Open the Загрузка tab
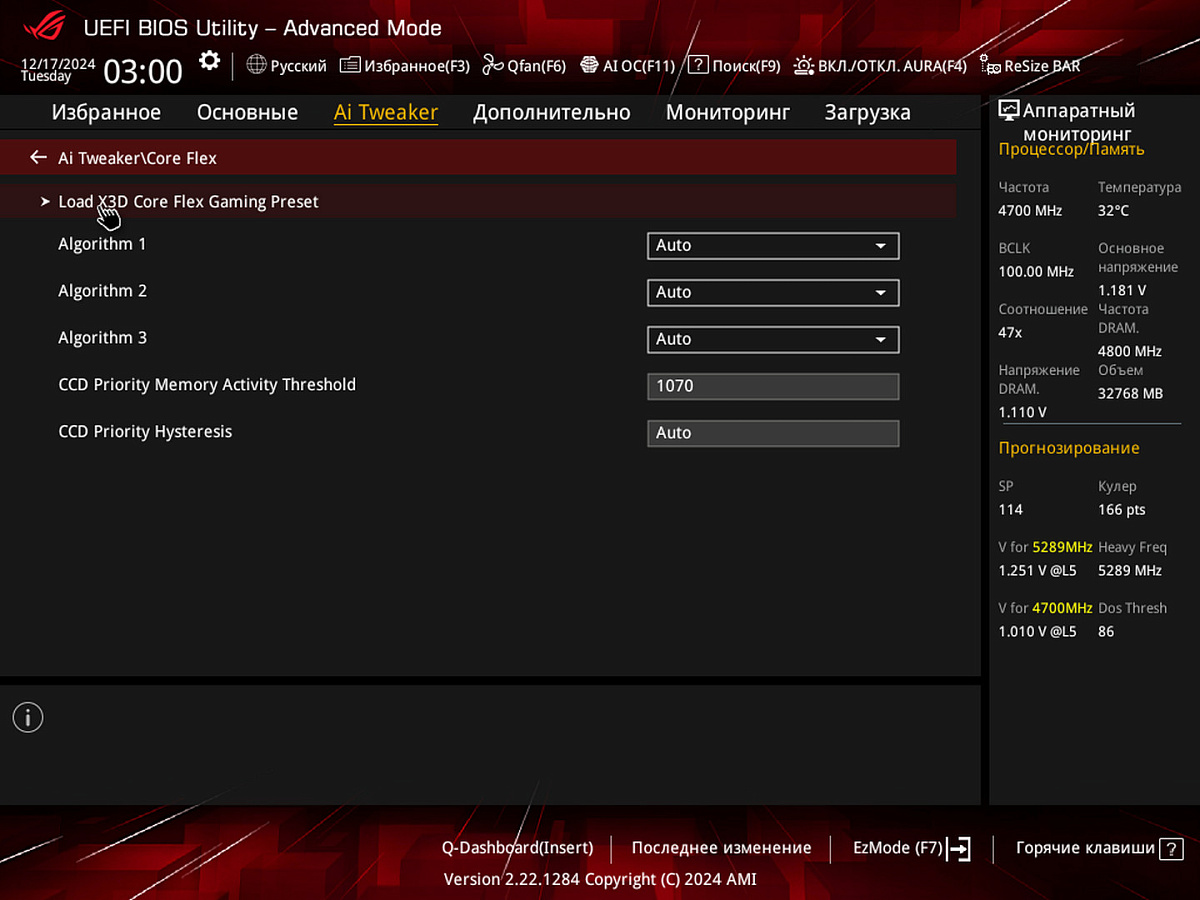The width and height of the screenshot is (1200, 900). pos(867,112)
